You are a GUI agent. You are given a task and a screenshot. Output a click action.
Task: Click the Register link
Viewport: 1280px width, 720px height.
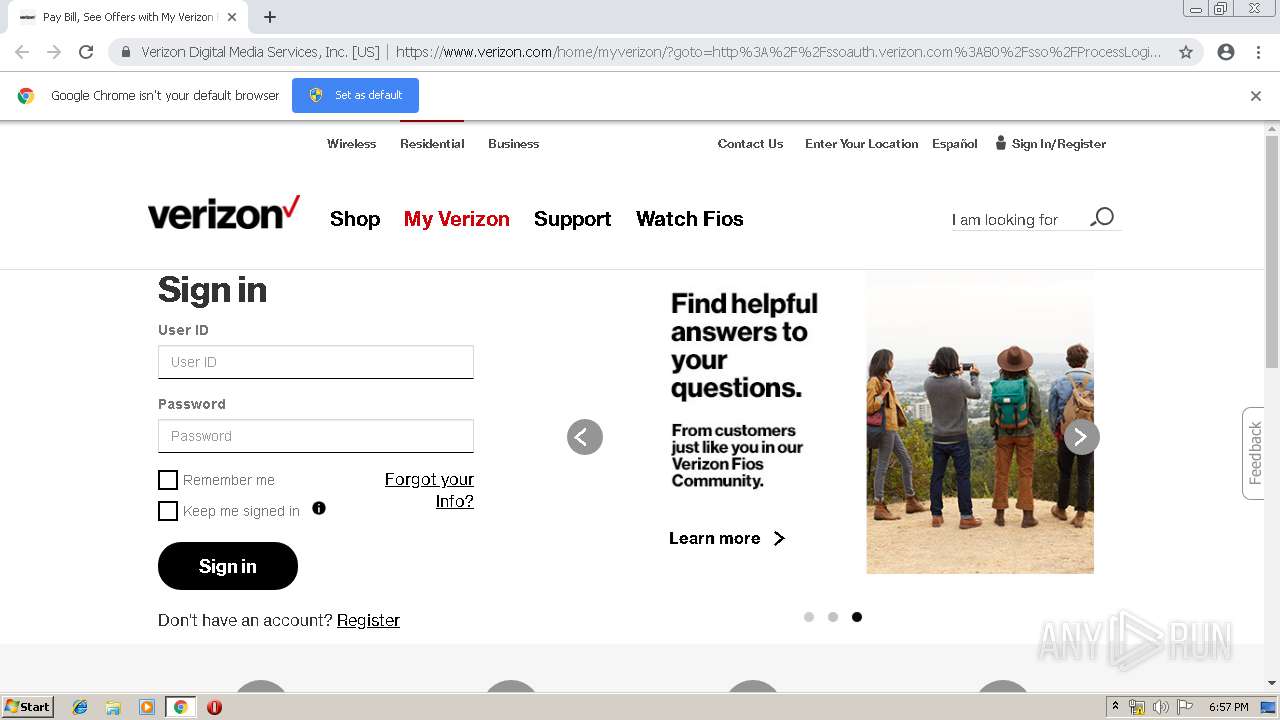pos(368,620)
